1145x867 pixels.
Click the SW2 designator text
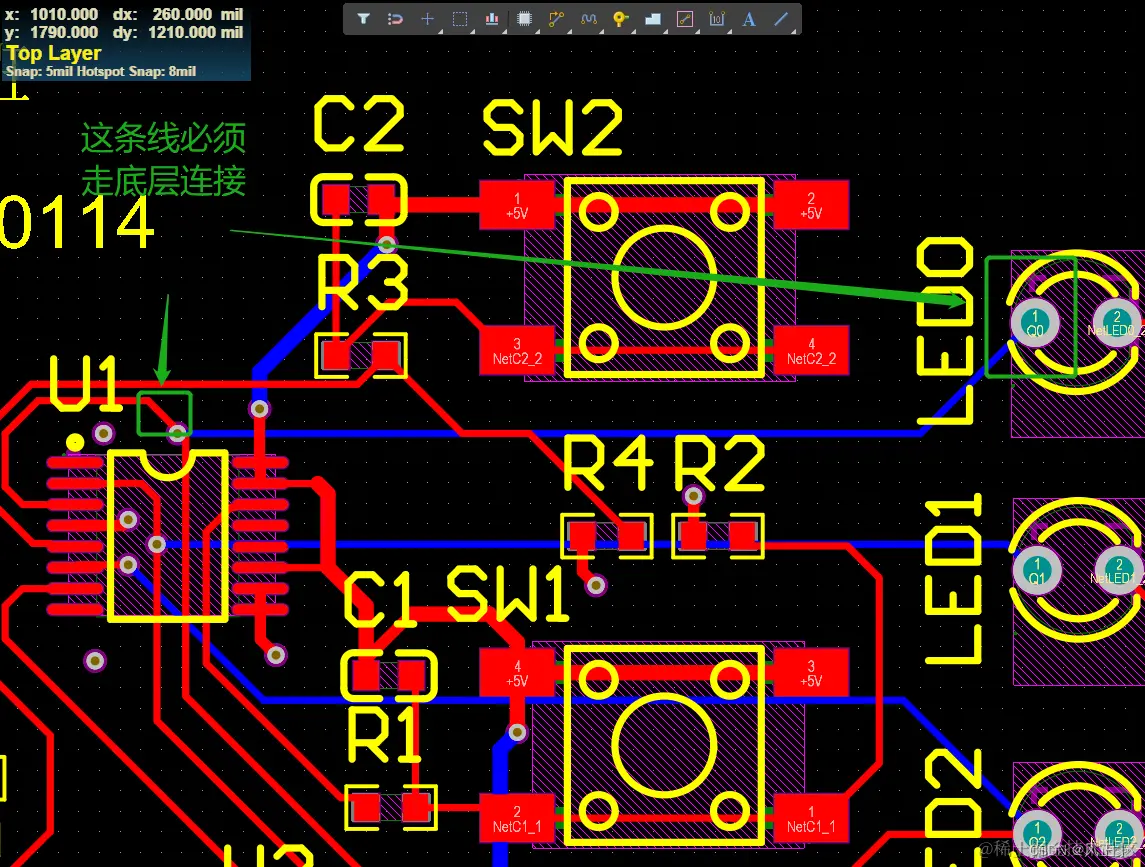pos(553,129)
